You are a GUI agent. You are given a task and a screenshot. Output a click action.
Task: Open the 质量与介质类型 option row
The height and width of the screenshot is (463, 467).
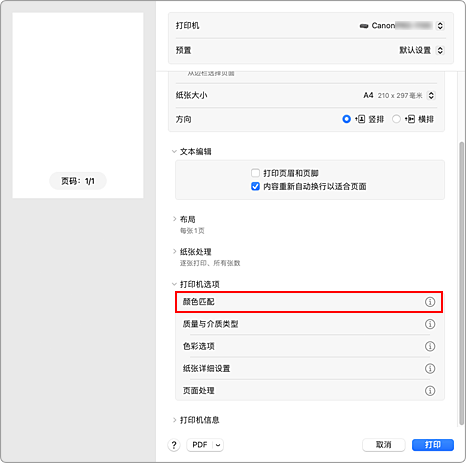309,324
